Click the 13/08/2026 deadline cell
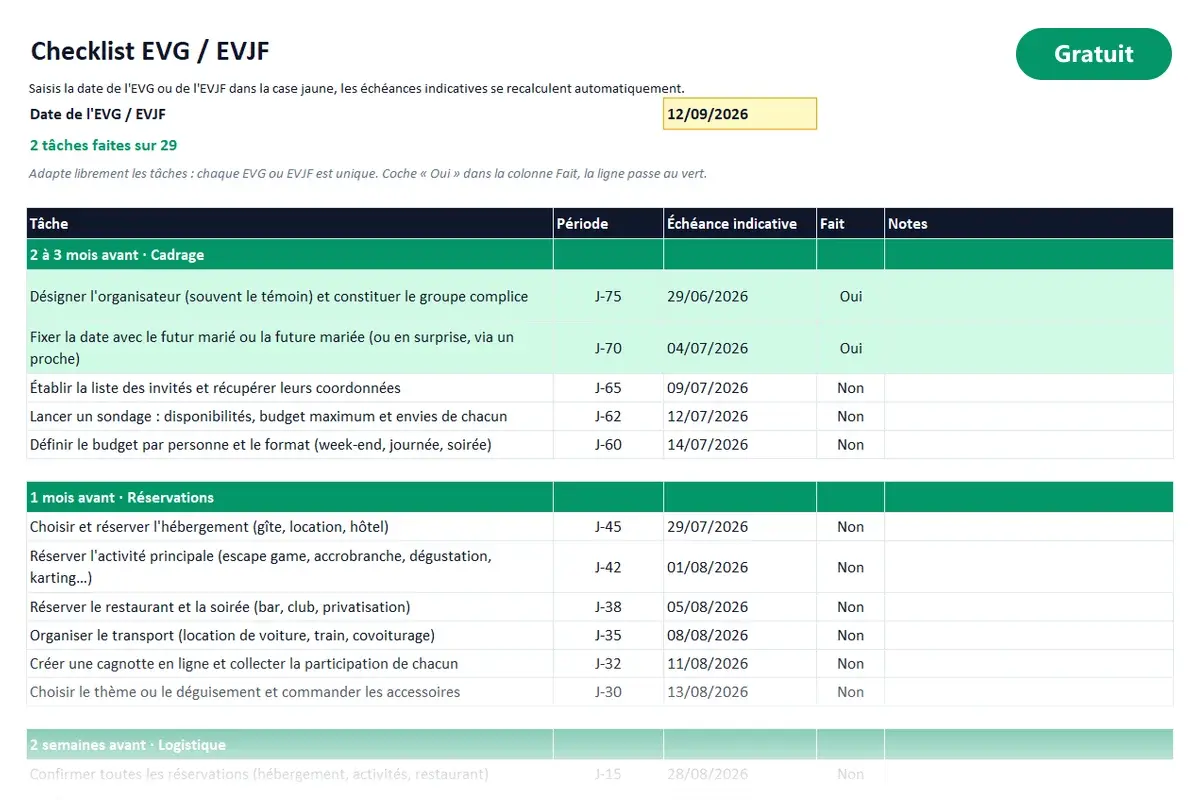The height and width of the screenshot is (800, 1200). [740, 692]
